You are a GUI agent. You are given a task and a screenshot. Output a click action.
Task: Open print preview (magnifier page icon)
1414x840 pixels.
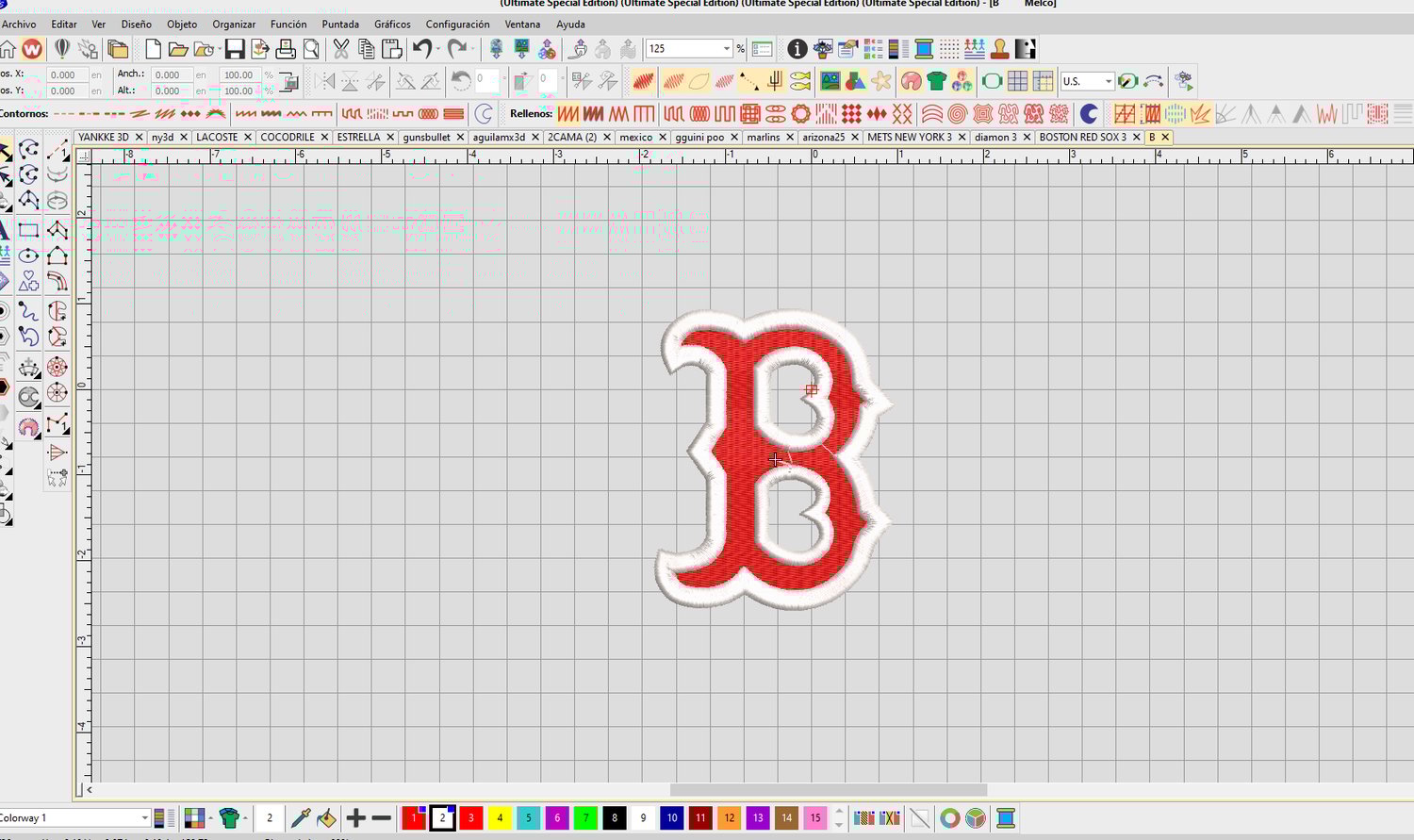(x=311, y=49)
